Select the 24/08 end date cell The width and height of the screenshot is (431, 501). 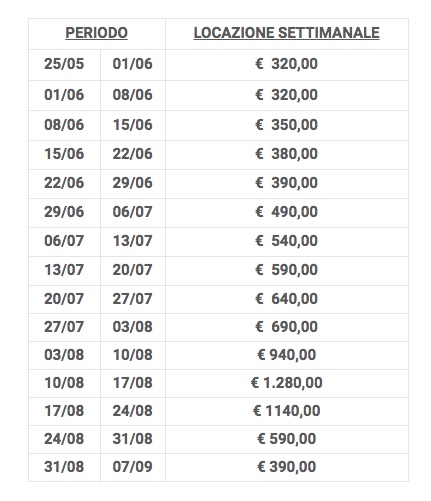pos(132,410)
